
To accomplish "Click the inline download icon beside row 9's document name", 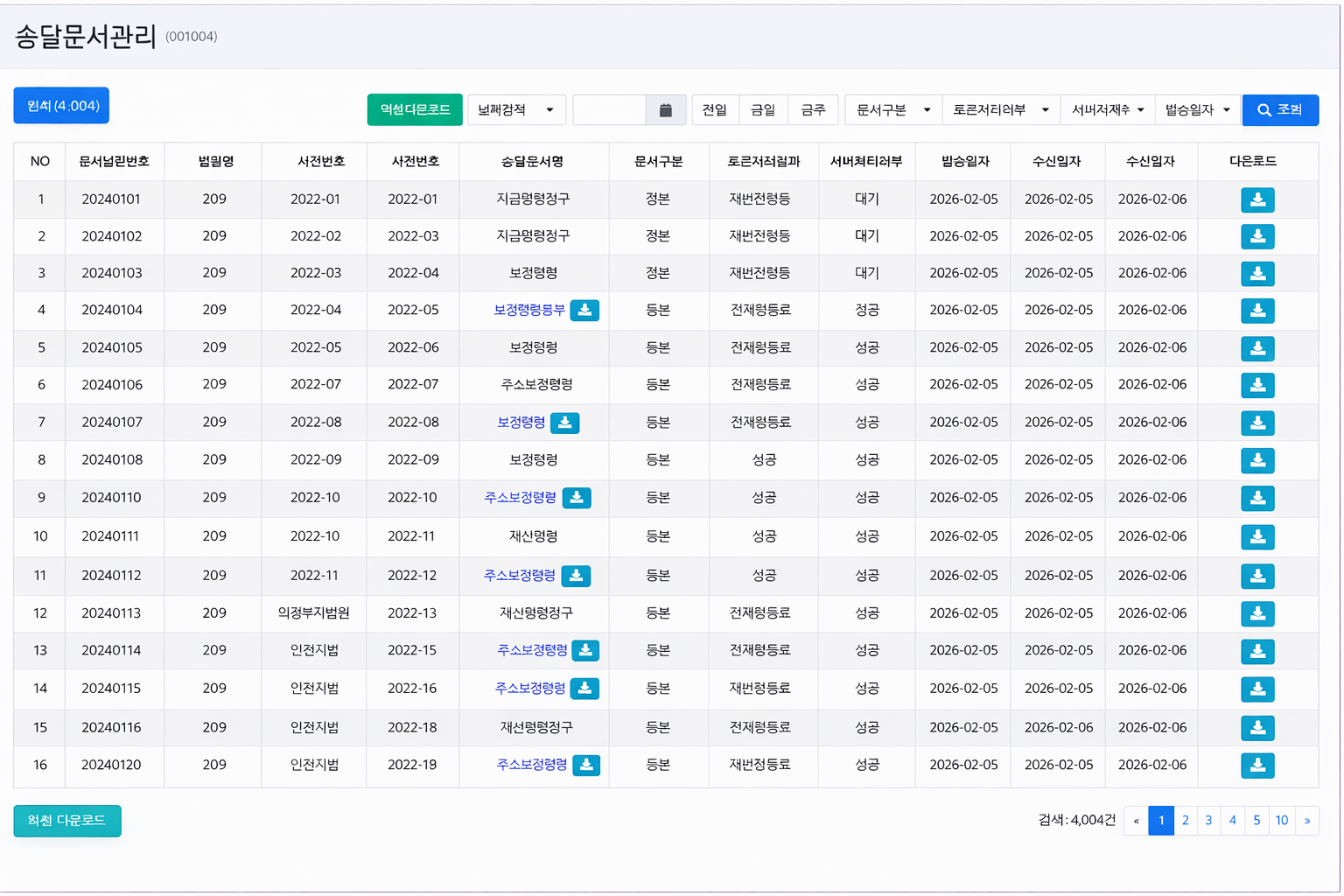I will [x=576, y=498].
